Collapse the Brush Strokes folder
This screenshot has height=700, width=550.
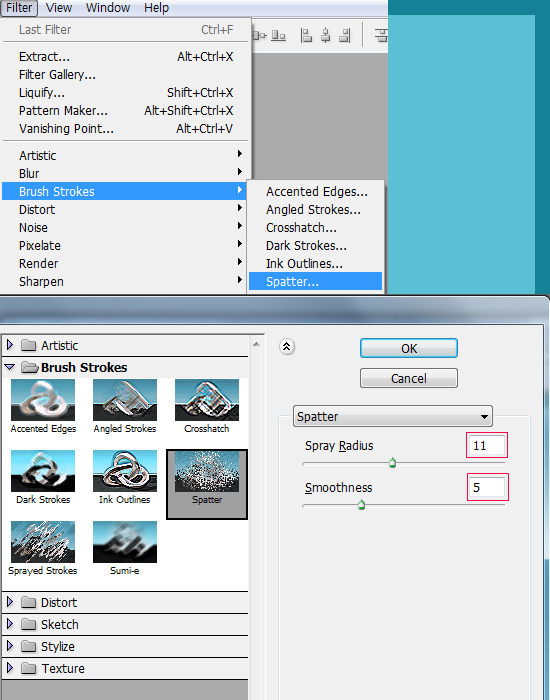(10, 367)
